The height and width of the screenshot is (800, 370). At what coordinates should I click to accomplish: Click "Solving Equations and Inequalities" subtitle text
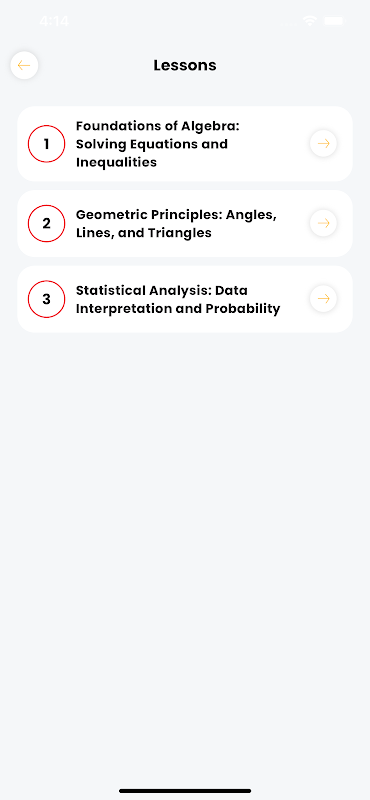click(152, 153)
